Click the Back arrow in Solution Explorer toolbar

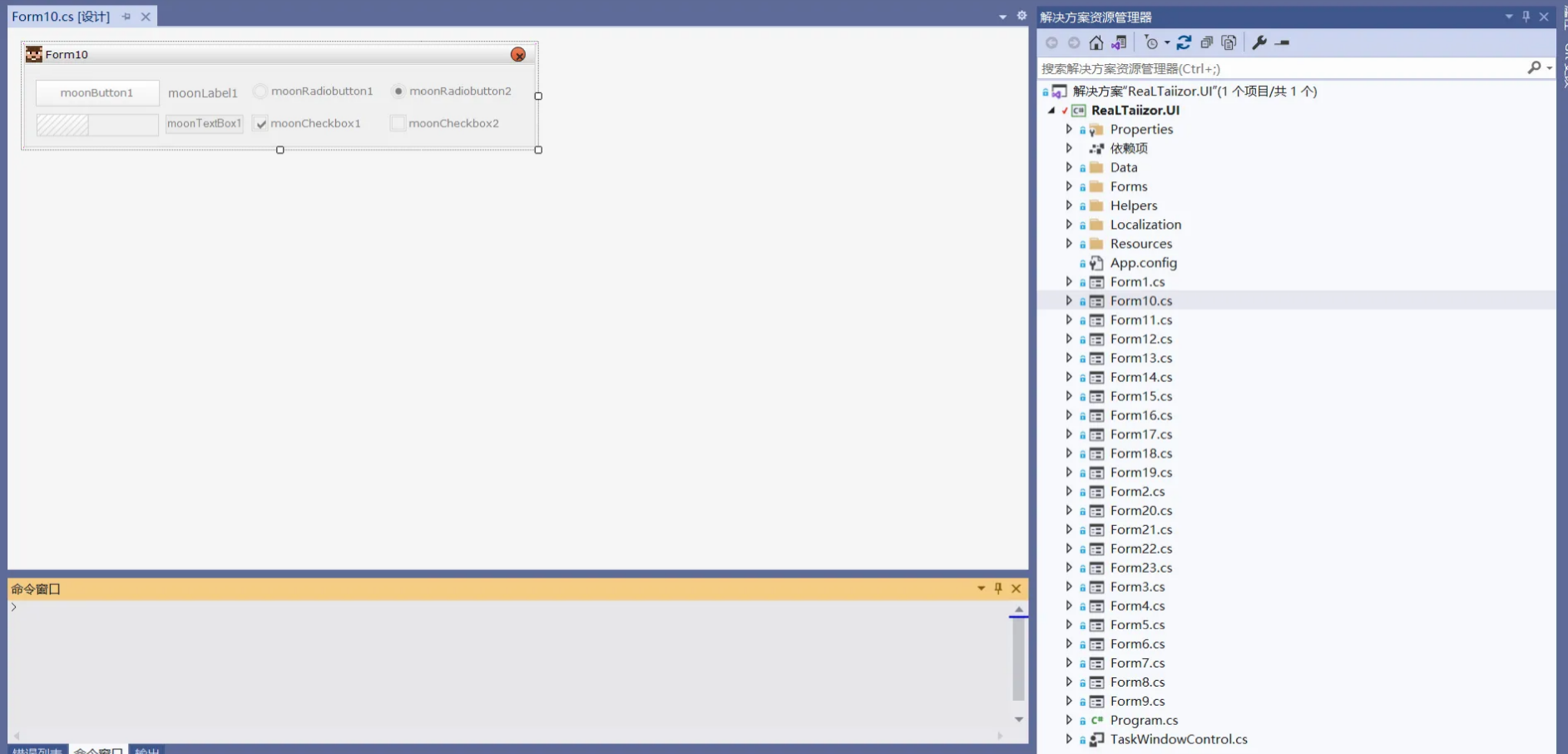1052,42
